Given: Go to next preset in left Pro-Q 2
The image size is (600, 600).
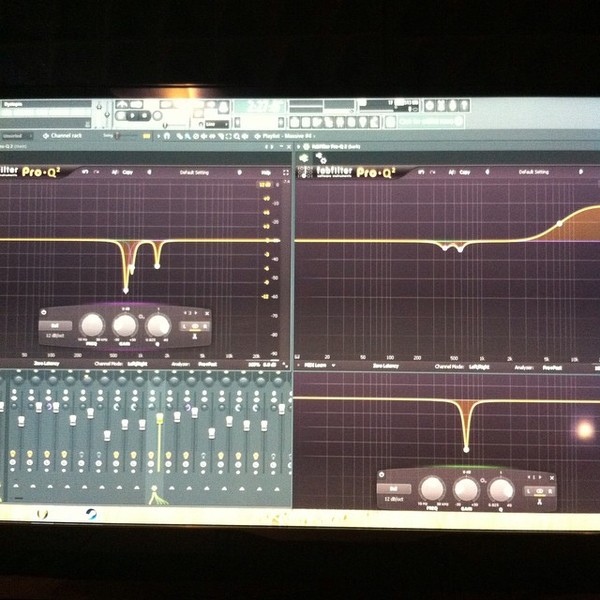Looking at the screenshot, I should point(240,172).
